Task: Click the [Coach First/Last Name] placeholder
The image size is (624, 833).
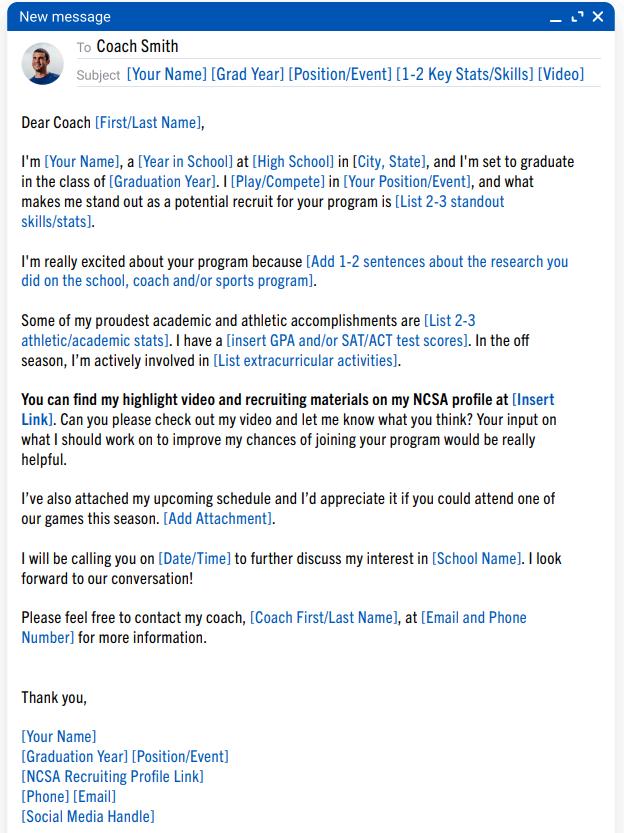Action: [324, 618]
